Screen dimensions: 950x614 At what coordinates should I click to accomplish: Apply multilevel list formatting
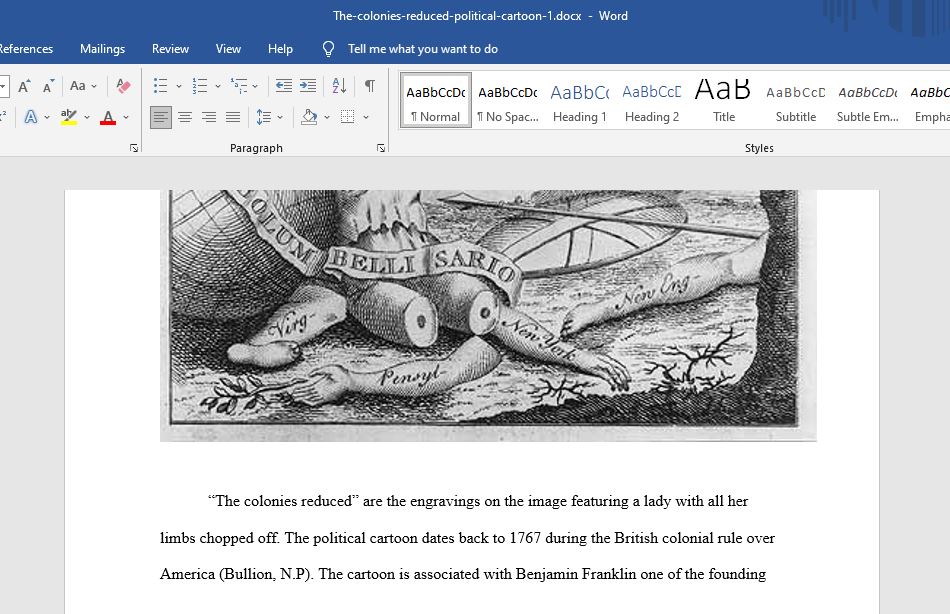[x=239, y=86]
